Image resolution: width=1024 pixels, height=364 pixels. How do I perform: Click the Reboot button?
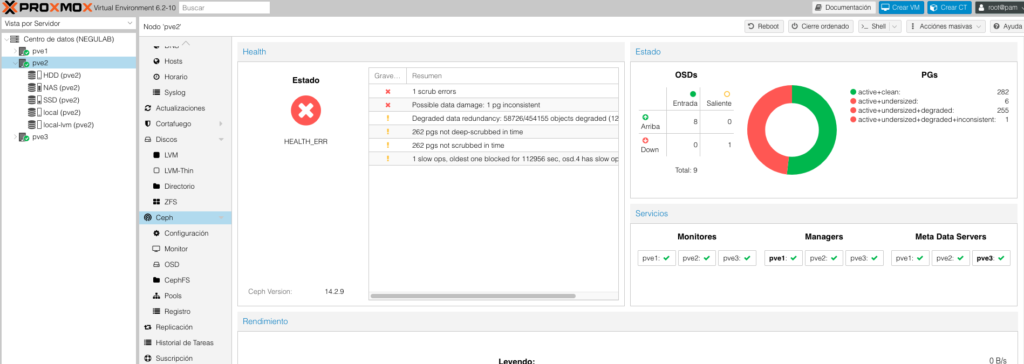tap(764, 27)
